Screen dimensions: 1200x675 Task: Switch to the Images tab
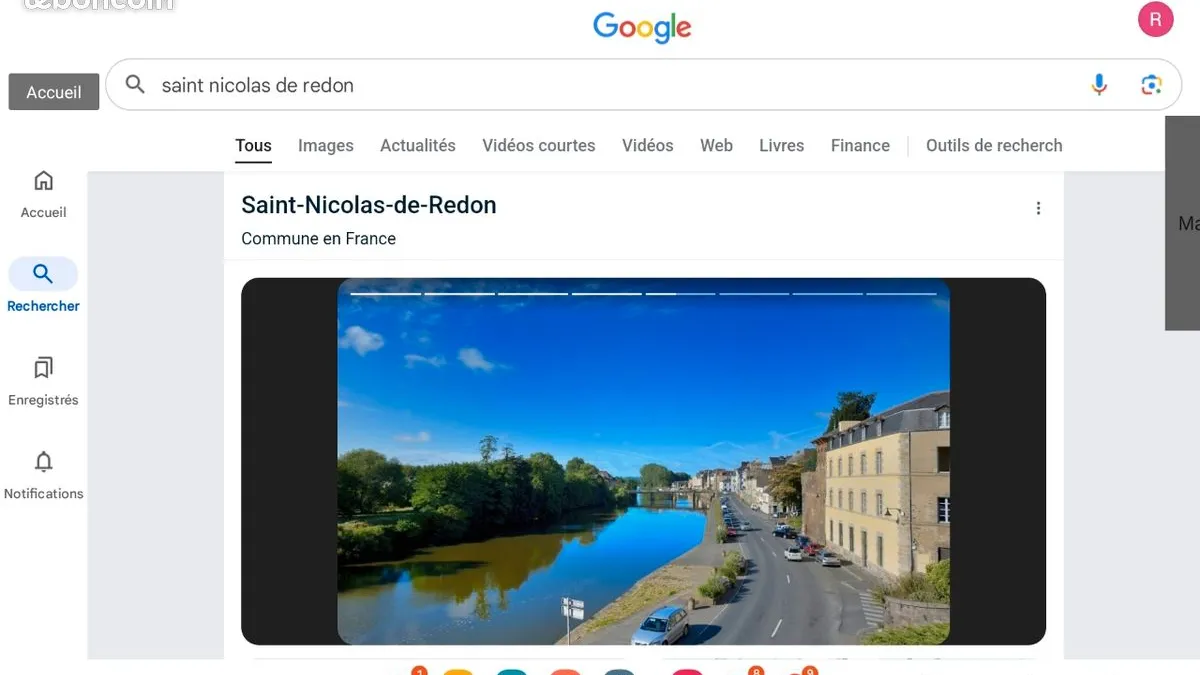click(x=326, y=146)
